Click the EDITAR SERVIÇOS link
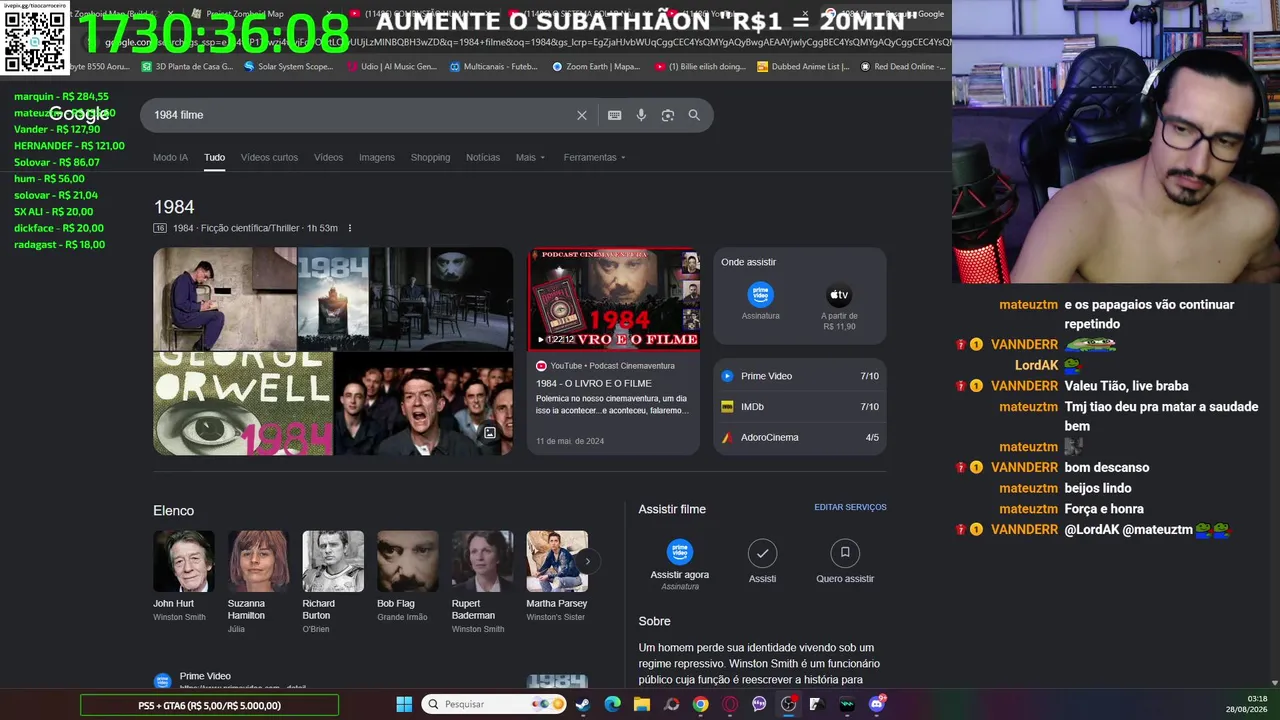This screenshot has height=720, width=1280. coord(850,507)
